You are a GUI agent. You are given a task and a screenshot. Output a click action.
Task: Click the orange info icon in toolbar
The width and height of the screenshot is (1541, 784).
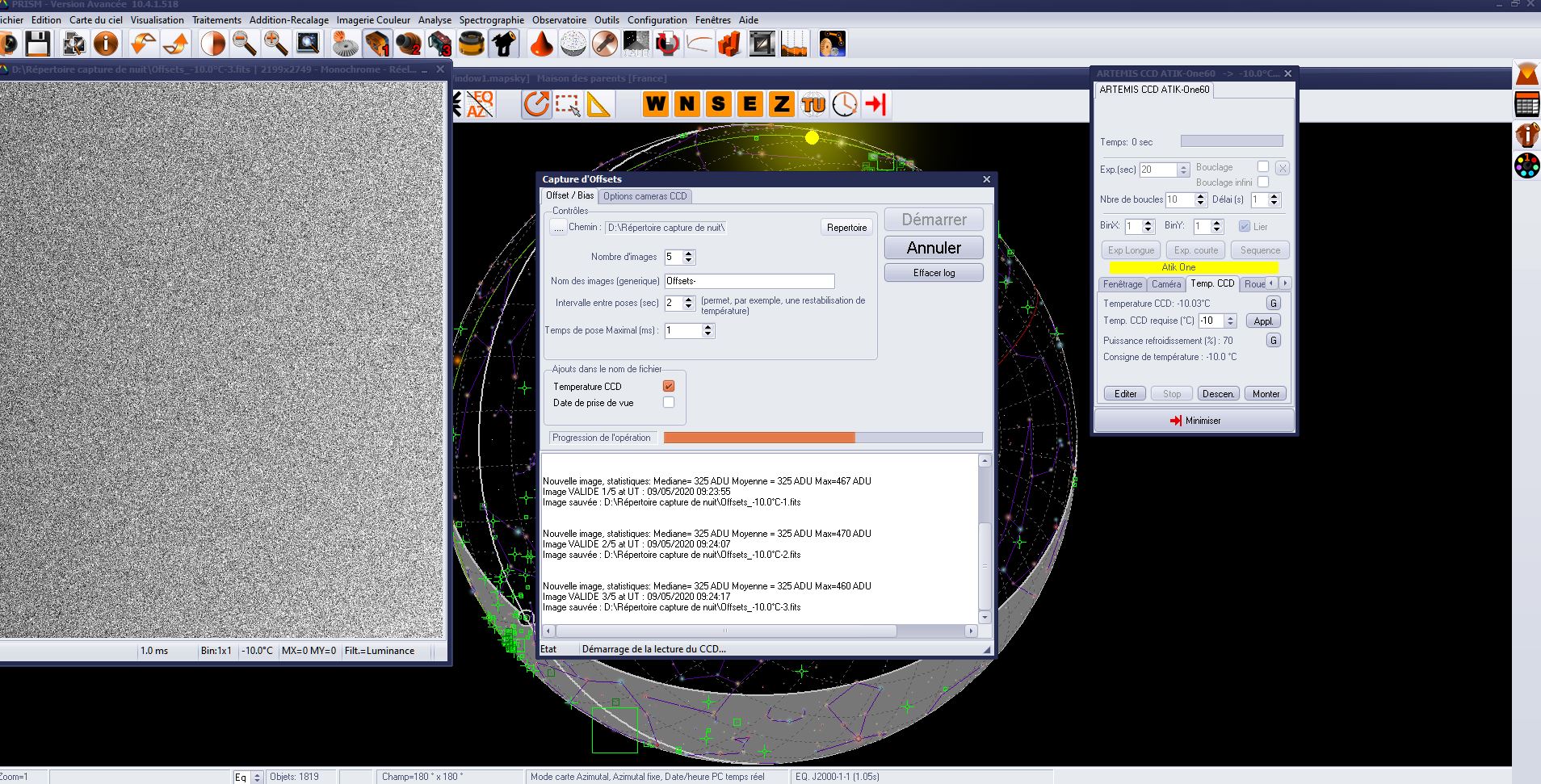click(106, 44)
